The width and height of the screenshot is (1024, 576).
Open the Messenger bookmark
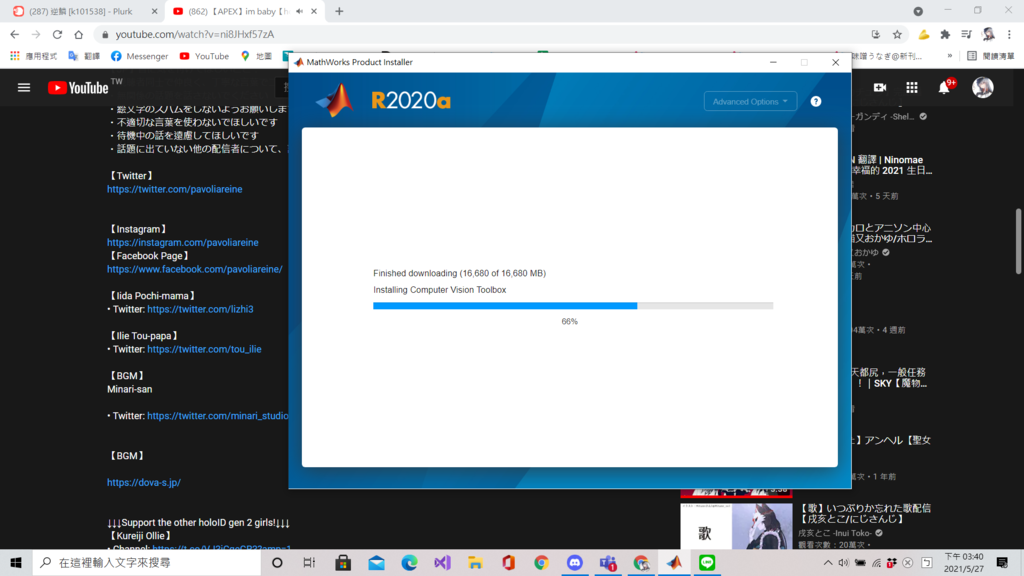point(139,56)
